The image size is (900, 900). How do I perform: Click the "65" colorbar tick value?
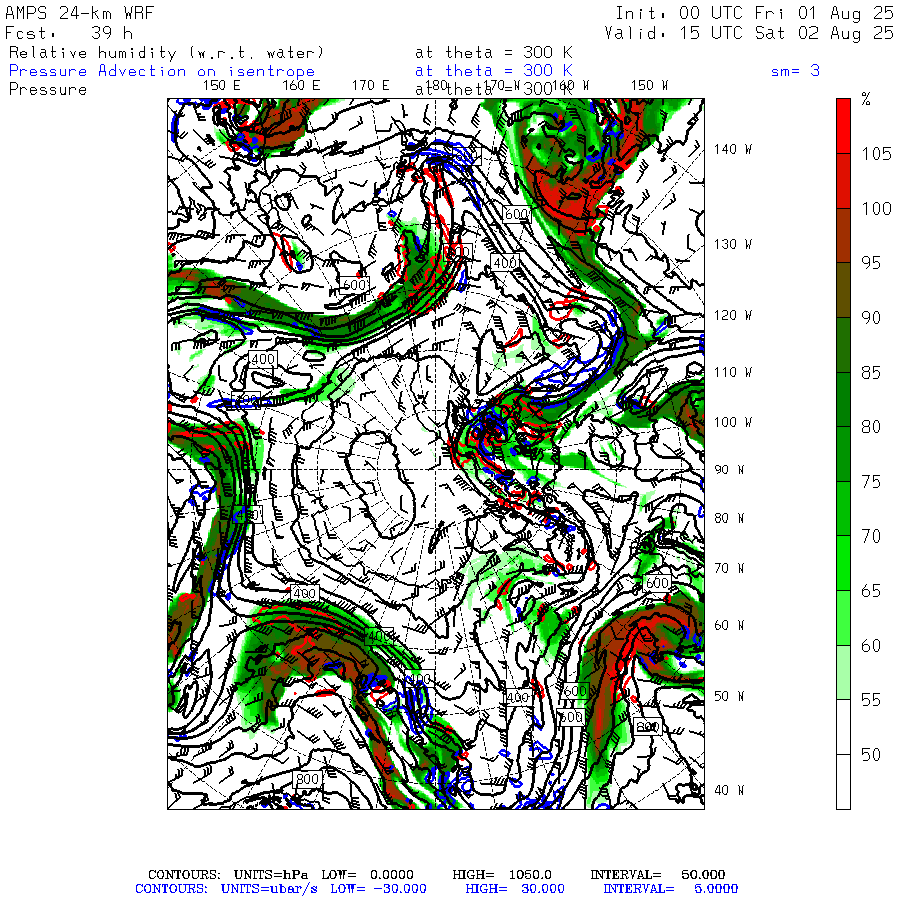[x=871, y=591]
